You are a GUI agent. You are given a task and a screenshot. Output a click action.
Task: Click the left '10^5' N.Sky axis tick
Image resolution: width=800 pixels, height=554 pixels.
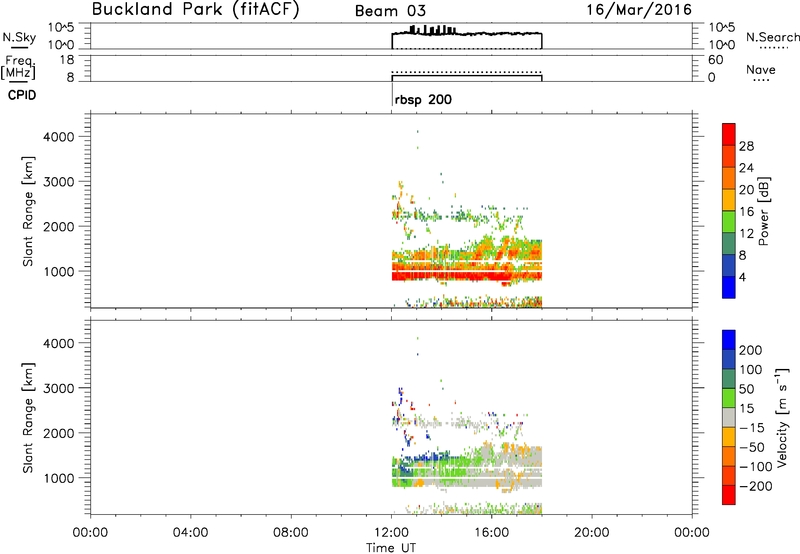point(61,28)
